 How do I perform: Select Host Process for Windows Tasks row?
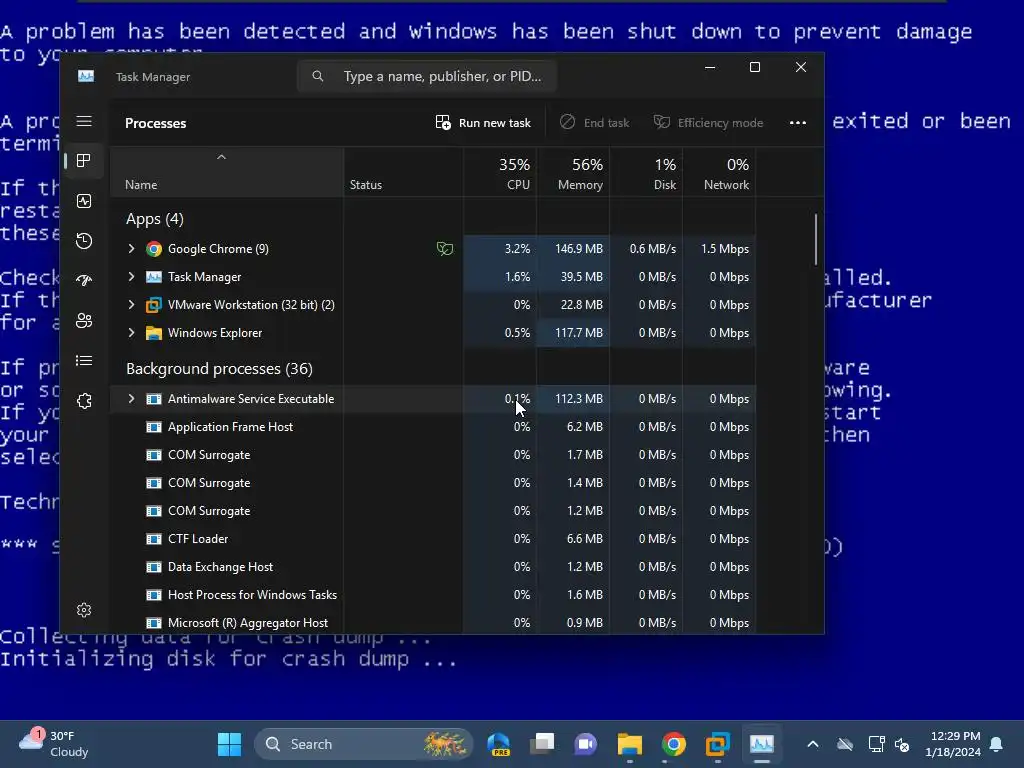click(432, 596)
